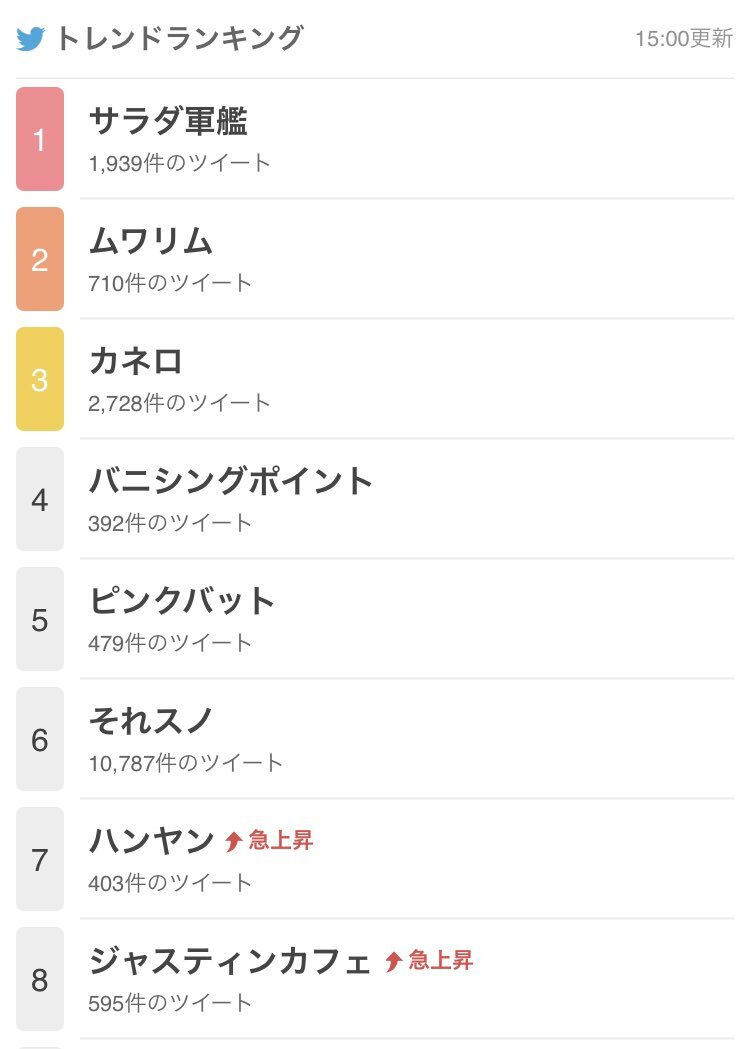Click the orange rank 2 badge

pos(40,259)
